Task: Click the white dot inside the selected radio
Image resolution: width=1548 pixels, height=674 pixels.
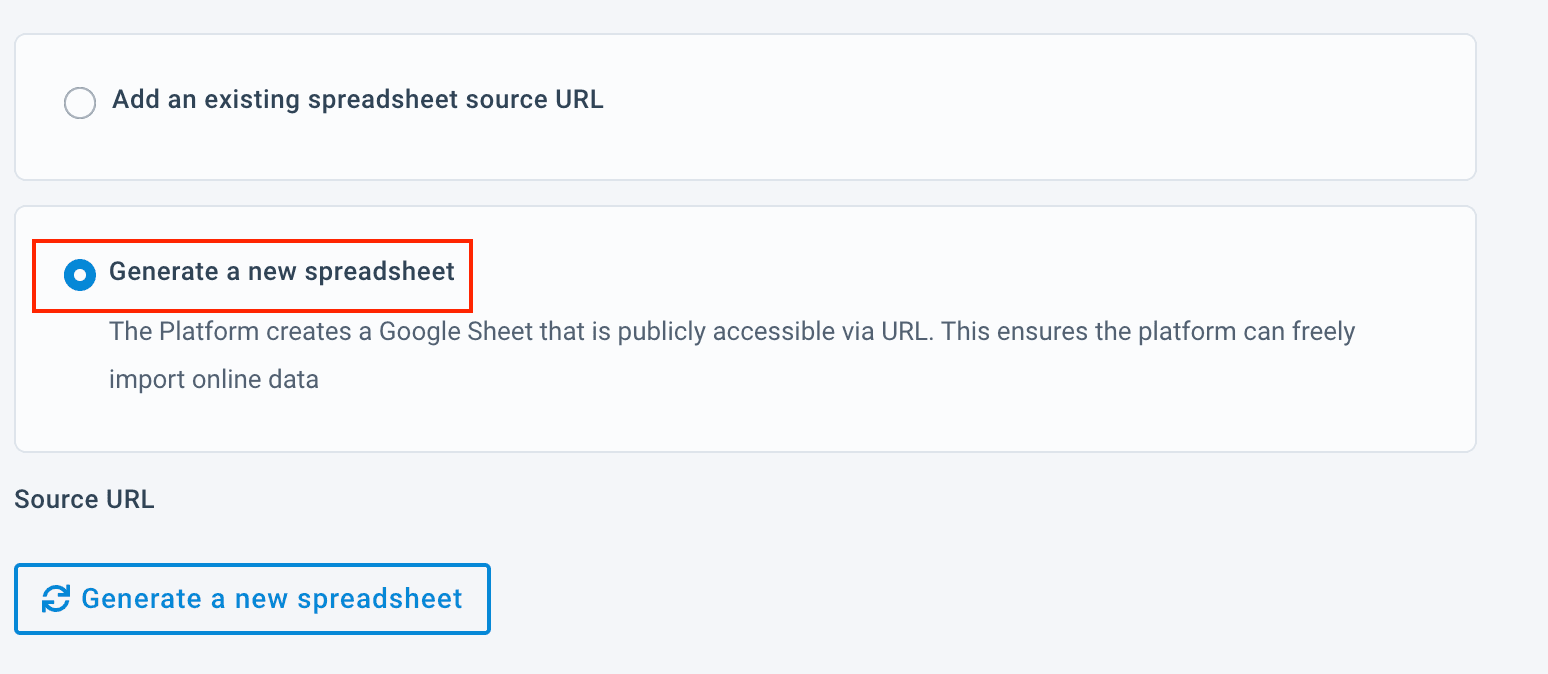Action: [x=80, y=274]
